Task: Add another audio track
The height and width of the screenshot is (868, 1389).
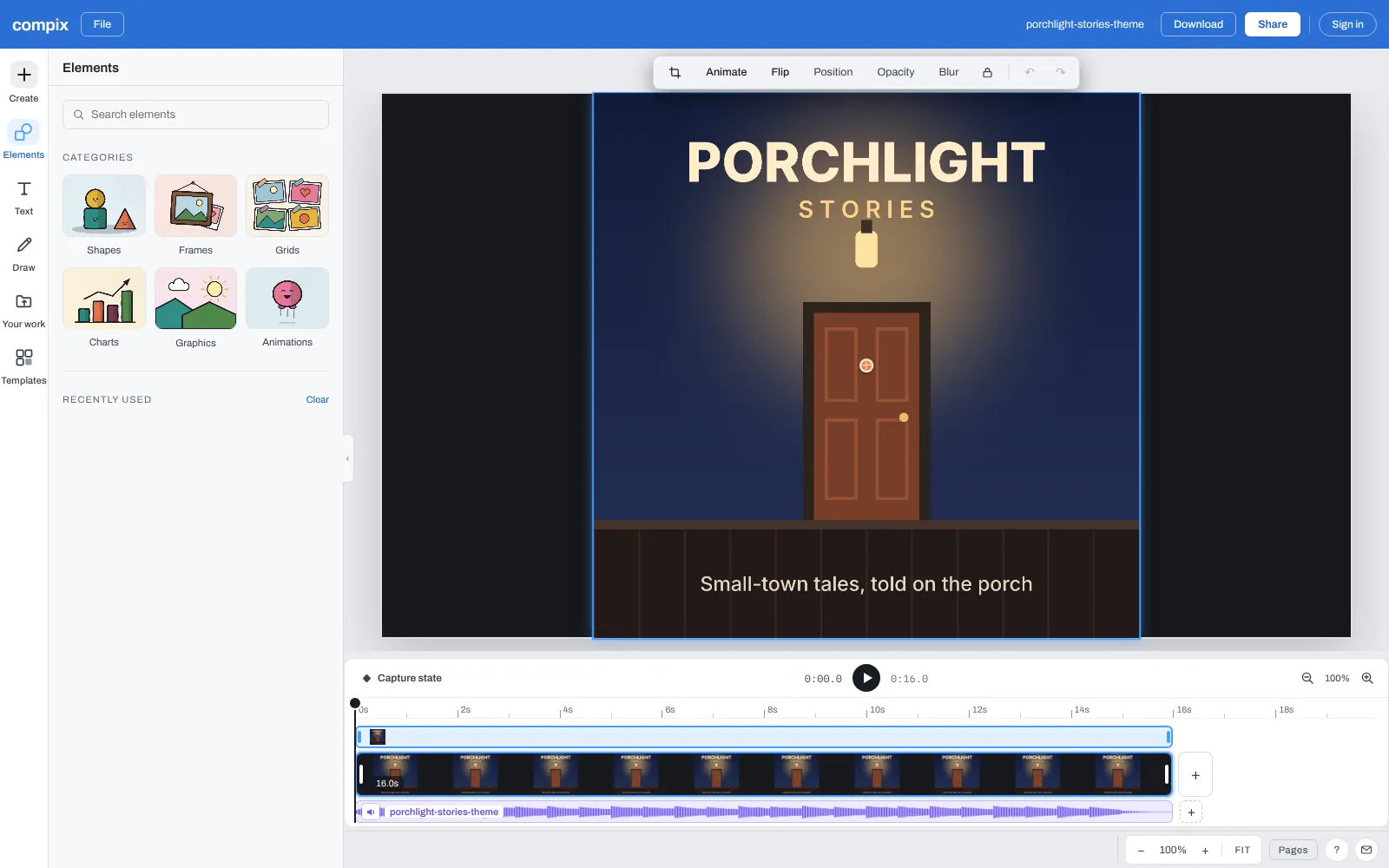Action: click(1191, 812)
